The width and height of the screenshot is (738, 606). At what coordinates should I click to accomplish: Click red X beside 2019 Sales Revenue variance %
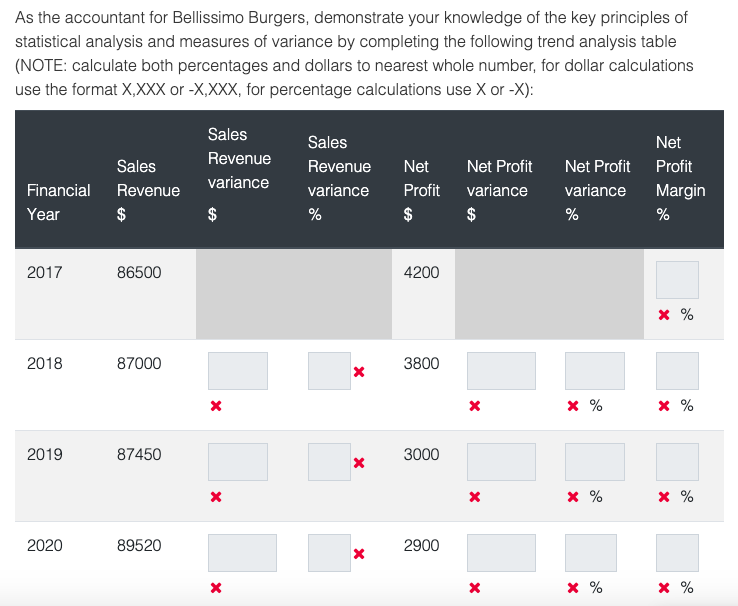pos(359,463)
